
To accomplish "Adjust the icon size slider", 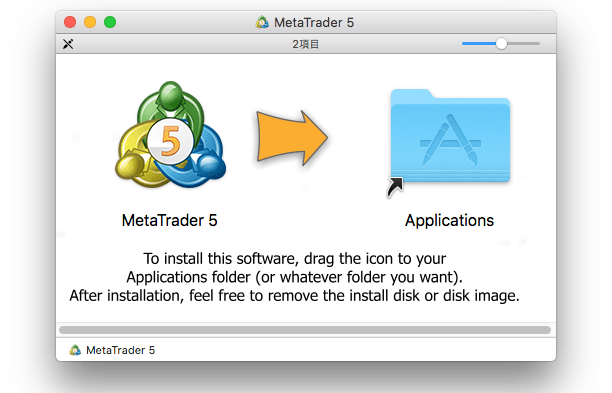I will 501,44.
